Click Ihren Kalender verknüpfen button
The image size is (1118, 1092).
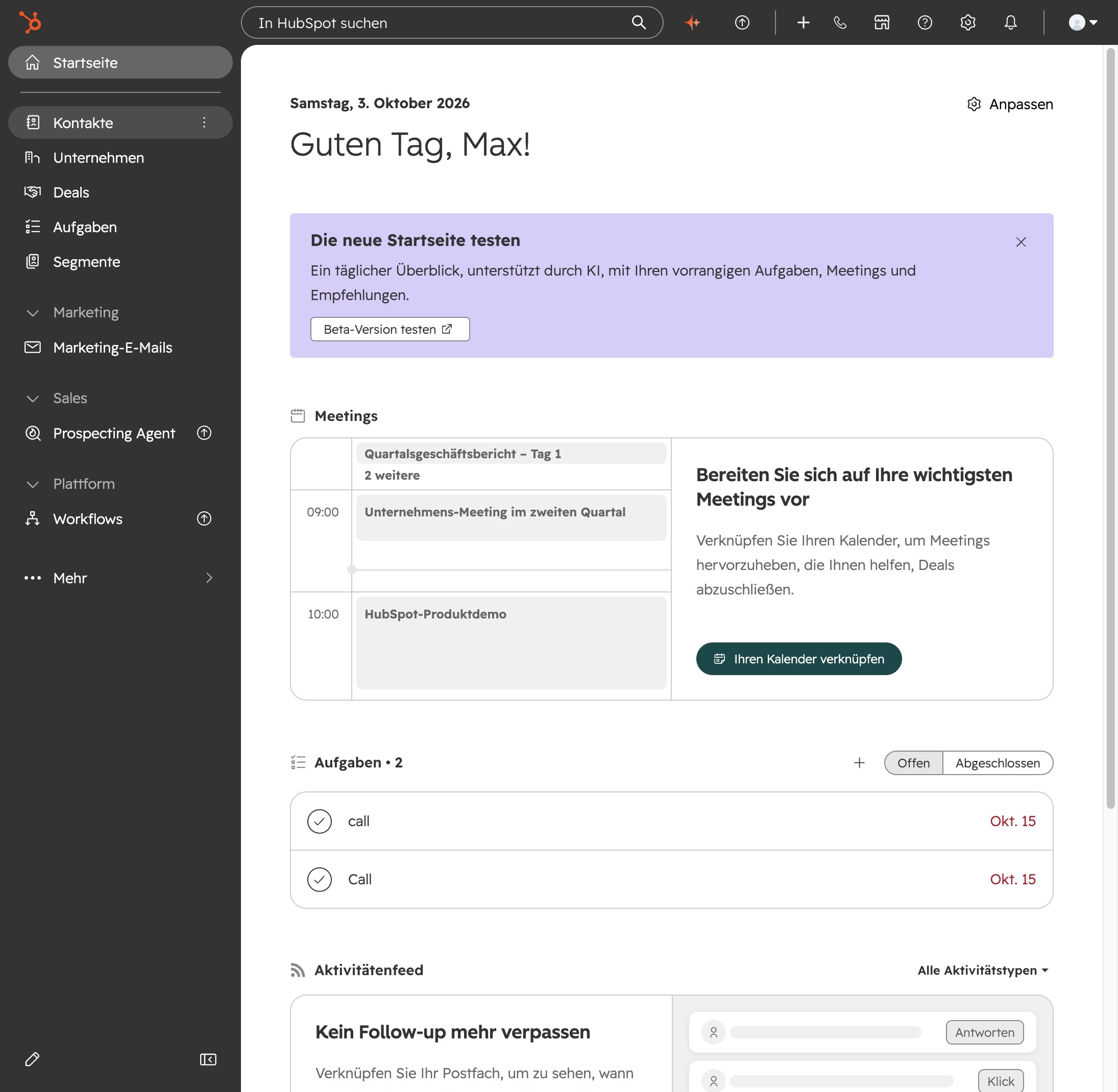[798, 658]
